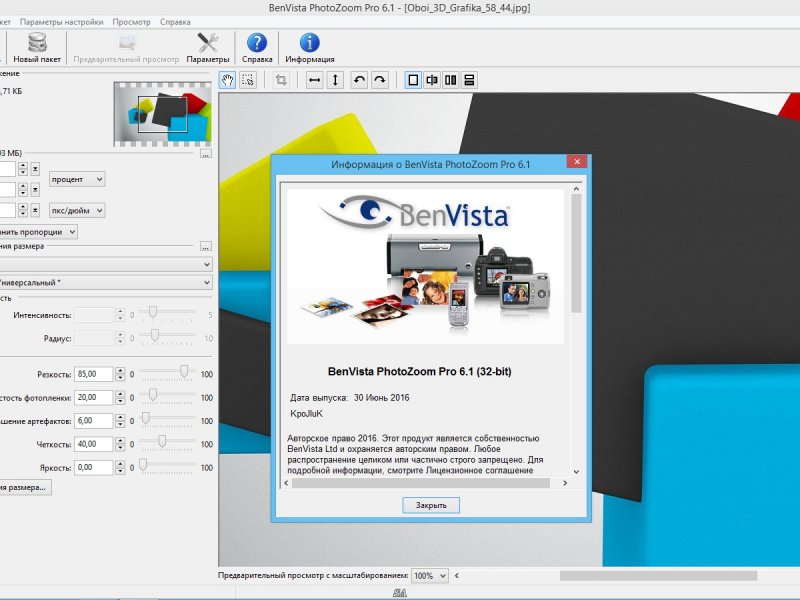Click the small button left of пкс/дюйм
The image size is (800, 600).
pos(35,210)
